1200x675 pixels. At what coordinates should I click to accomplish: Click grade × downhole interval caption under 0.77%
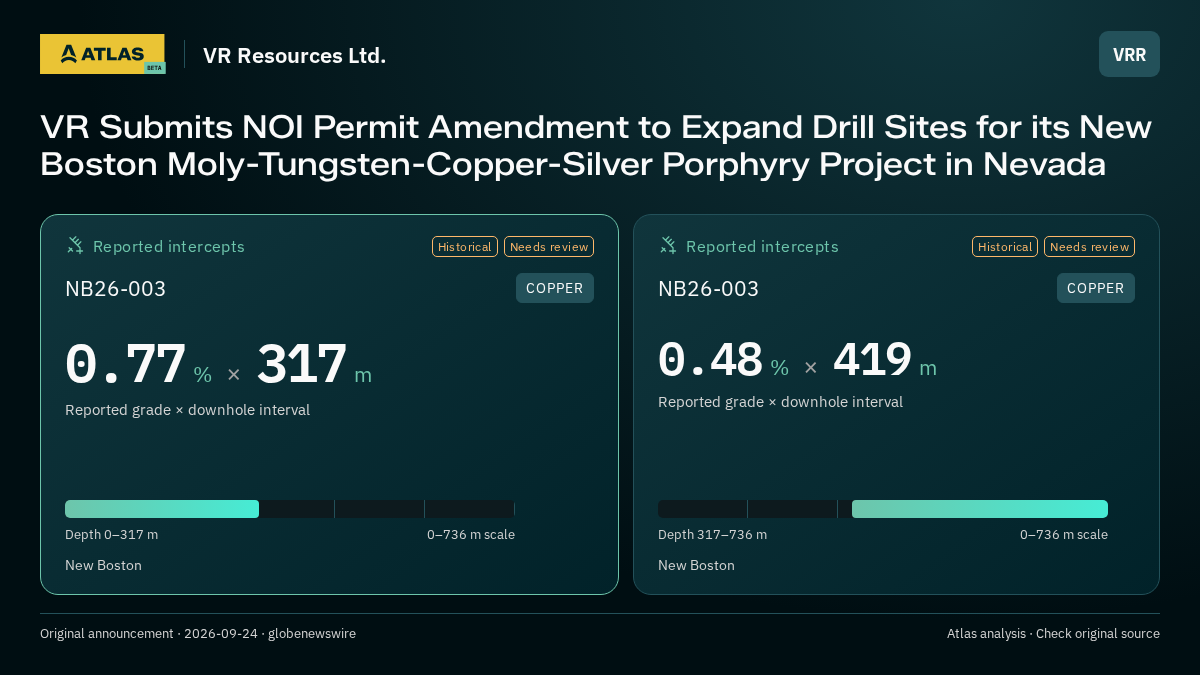[187, 410]
